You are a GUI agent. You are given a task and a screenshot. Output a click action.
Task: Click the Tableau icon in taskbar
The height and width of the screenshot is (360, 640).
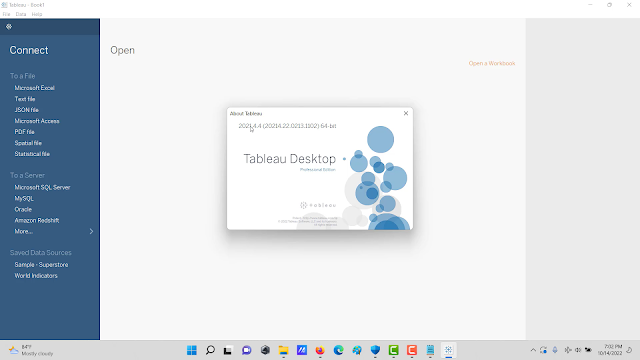pyautogui.click(x=449, y=350)
